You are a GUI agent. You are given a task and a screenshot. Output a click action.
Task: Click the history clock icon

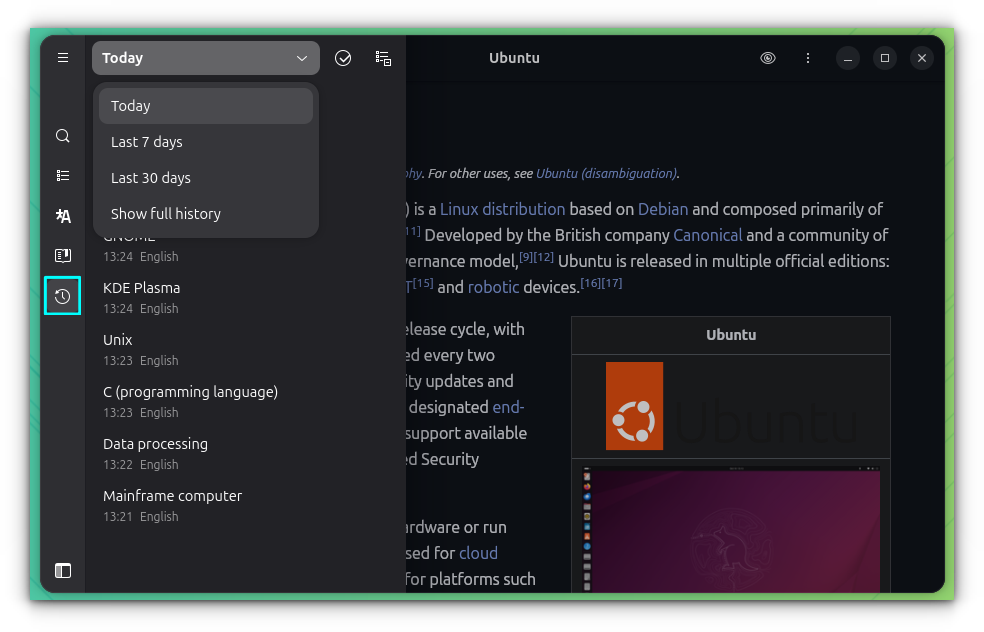(x=63, y=296)
